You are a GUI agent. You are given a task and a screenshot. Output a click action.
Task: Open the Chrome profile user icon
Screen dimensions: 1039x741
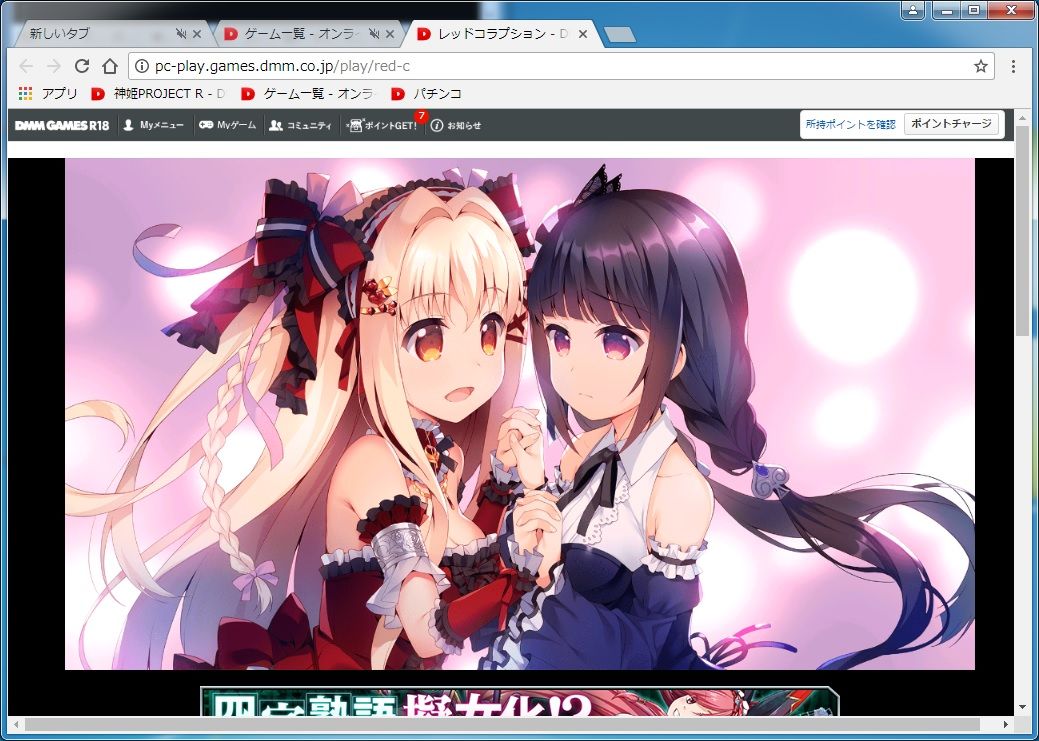click(x=913, y=10)
